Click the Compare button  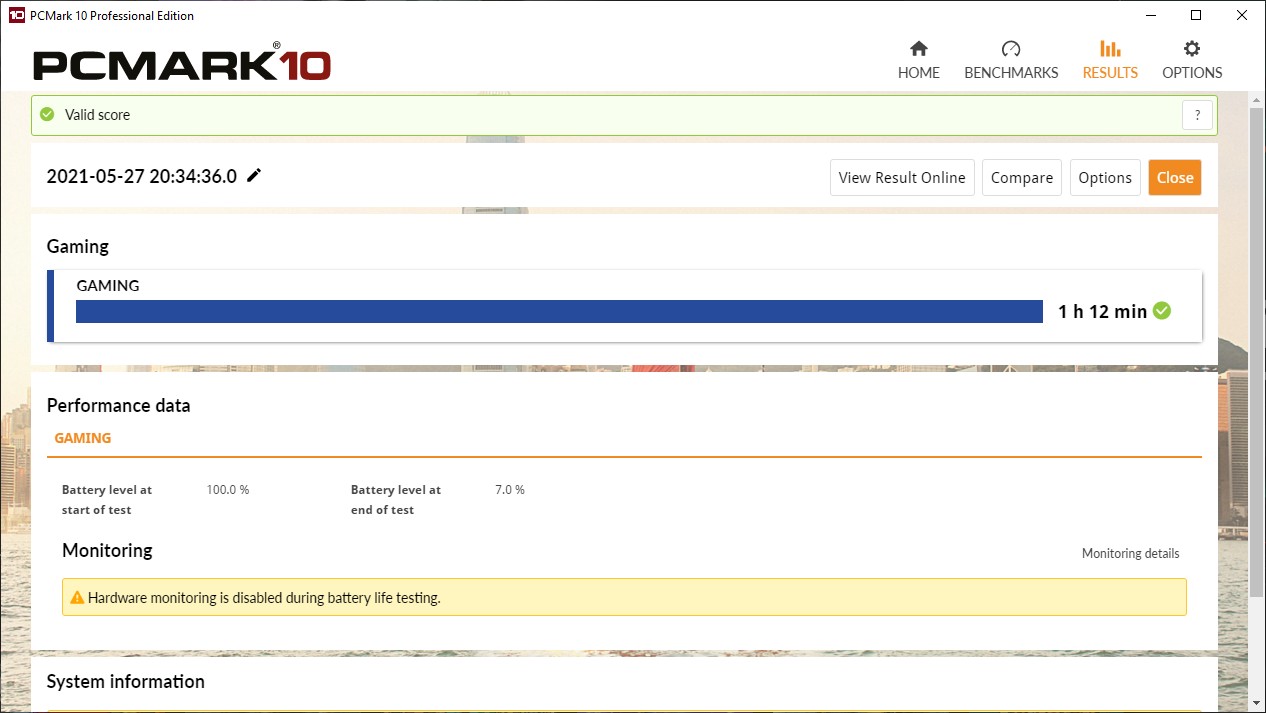pyautogui.click(x=1021, y=178)
